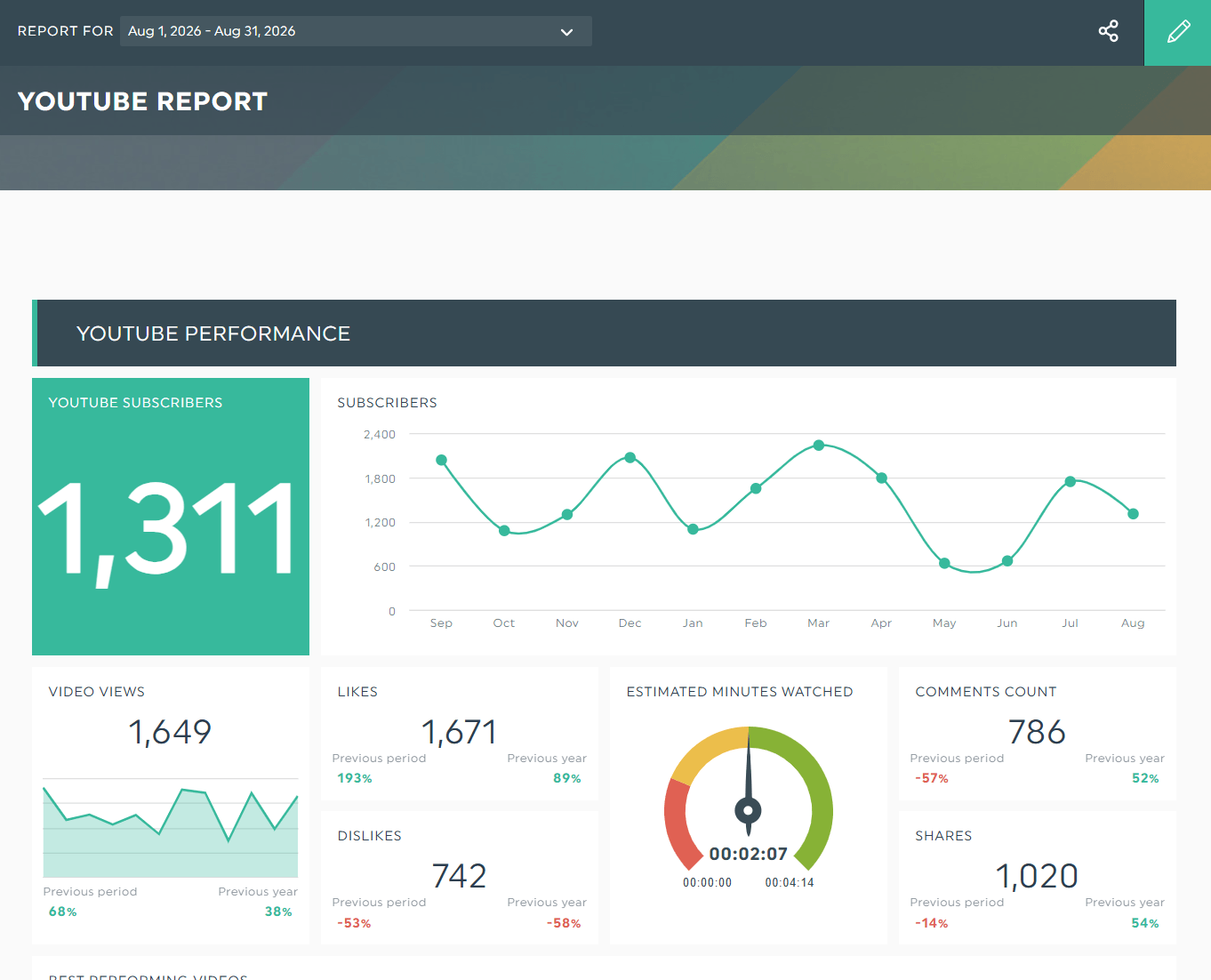Click the 2,400 y-axis label on chart
The height and width of the screenshot is (980, 1211).
380,434
